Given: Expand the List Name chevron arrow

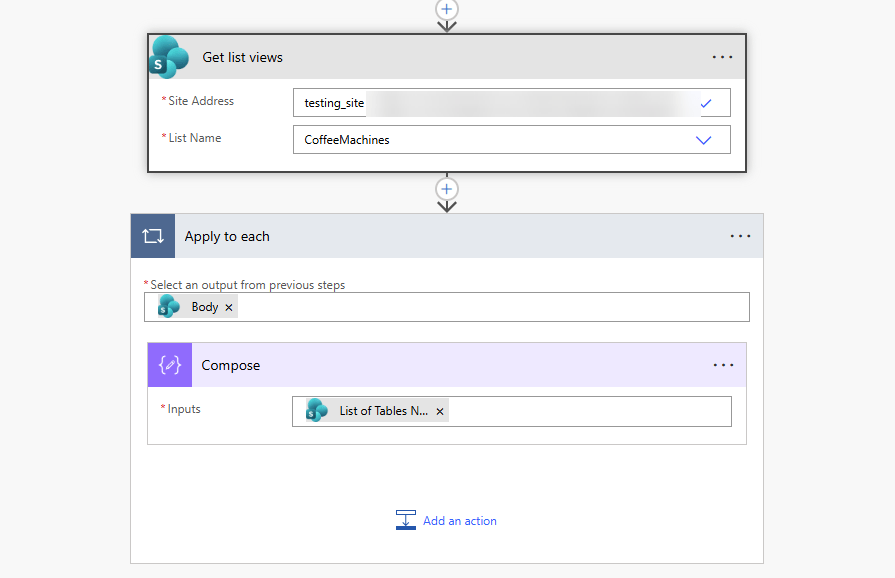Looking at the screenshot, I should coord(703,140).
